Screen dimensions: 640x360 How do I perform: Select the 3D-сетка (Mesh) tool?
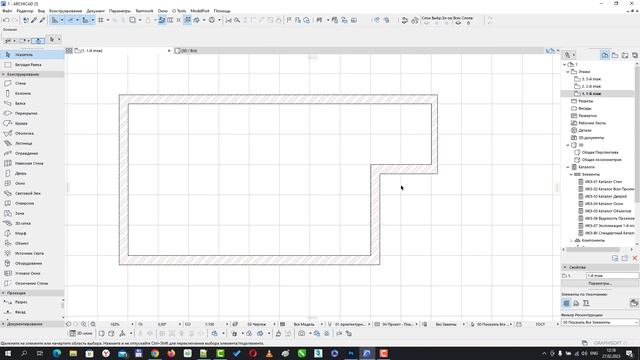[32, 223]
